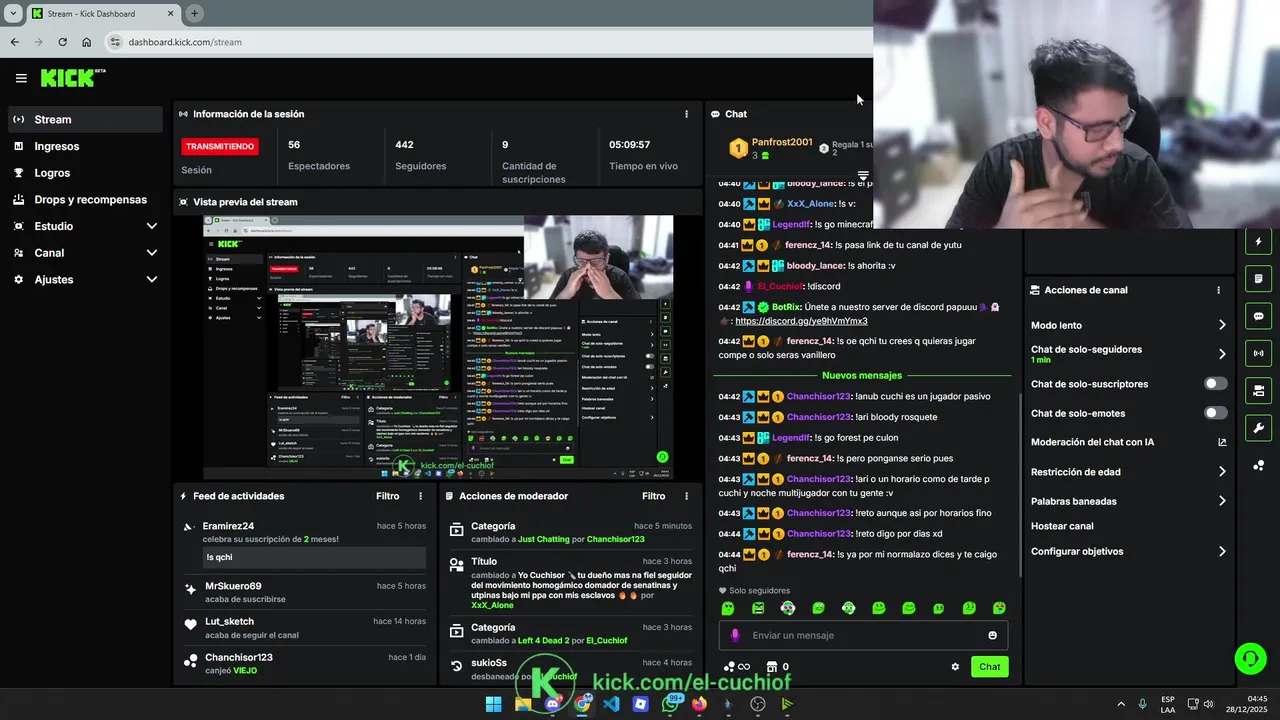This screenshot has width=1280, height=720.
Task: Click the Enviar un mensaje input field
Action: click(x=863, y=635)
